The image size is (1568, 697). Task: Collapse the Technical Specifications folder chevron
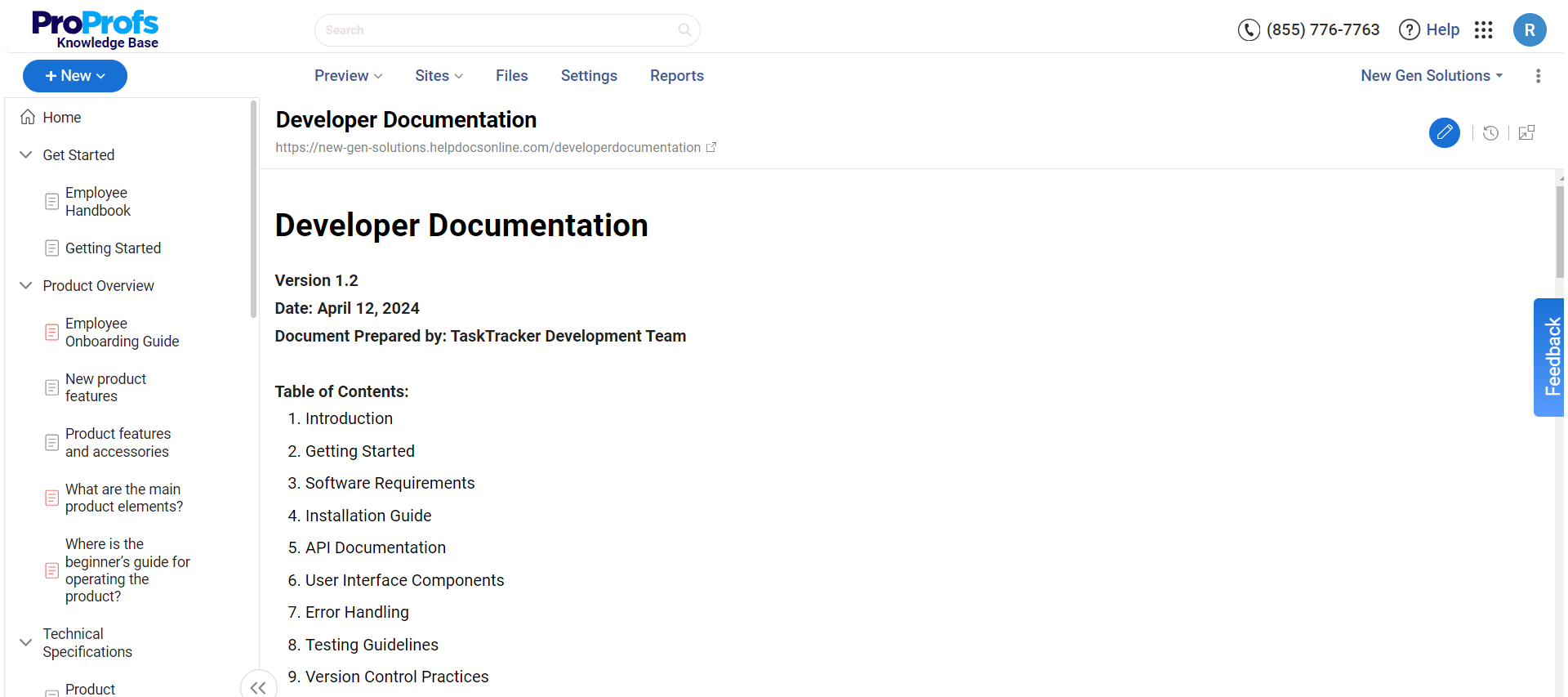26,642
